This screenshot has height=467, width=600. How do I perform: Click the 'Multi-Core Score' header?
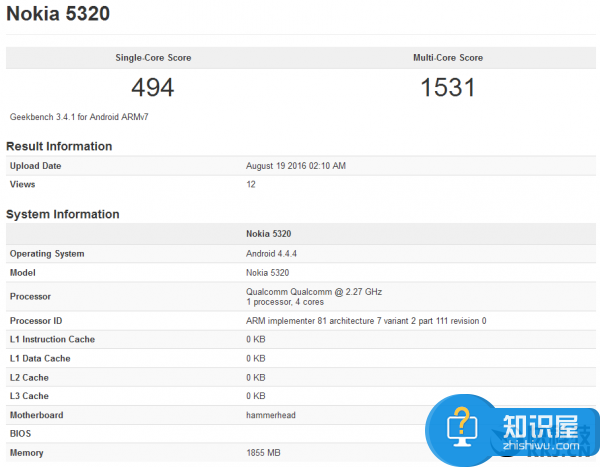(448, 58)
